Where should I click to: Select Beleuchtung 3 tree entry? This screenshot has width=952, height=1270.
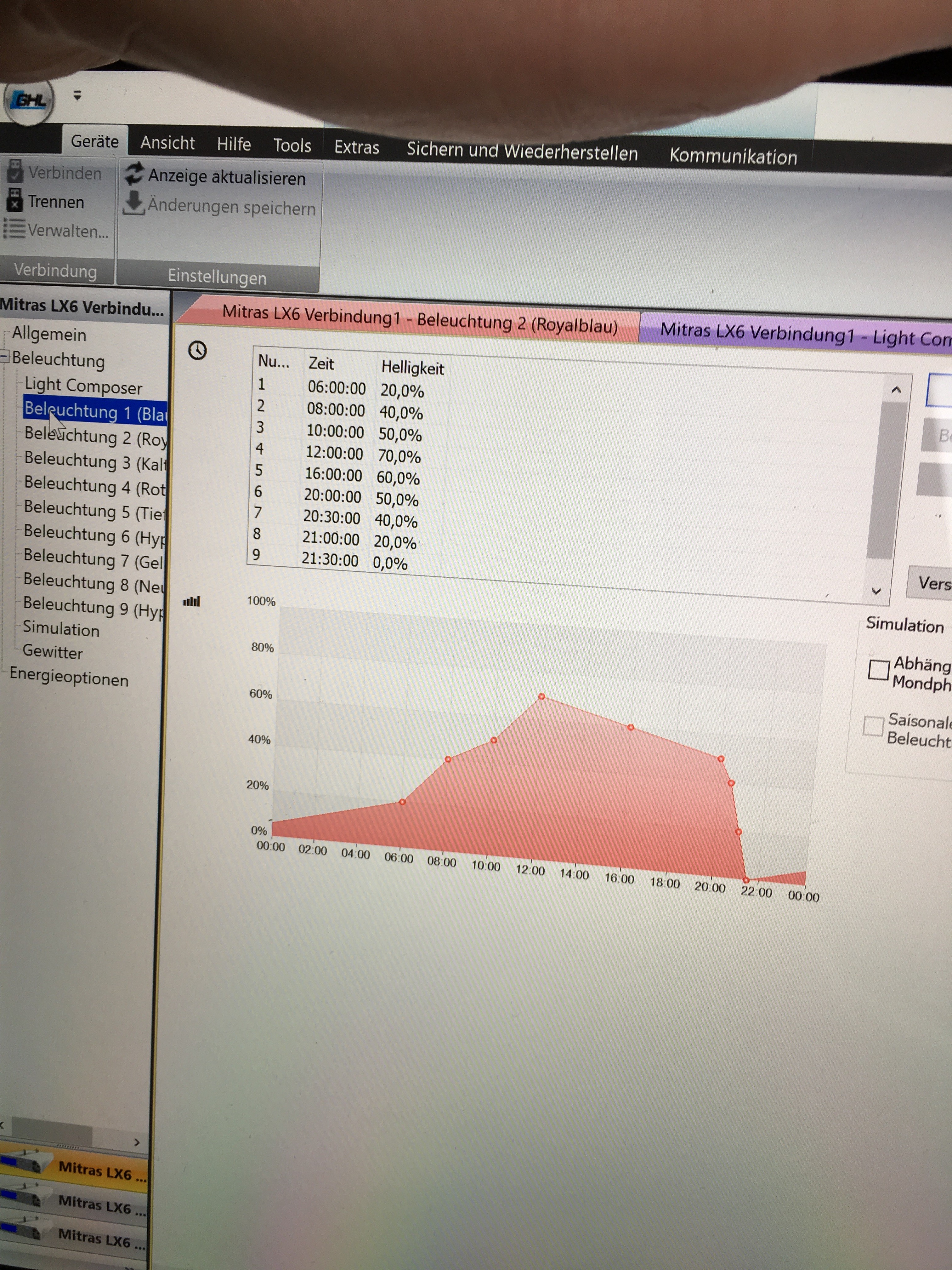pos(95,461)
